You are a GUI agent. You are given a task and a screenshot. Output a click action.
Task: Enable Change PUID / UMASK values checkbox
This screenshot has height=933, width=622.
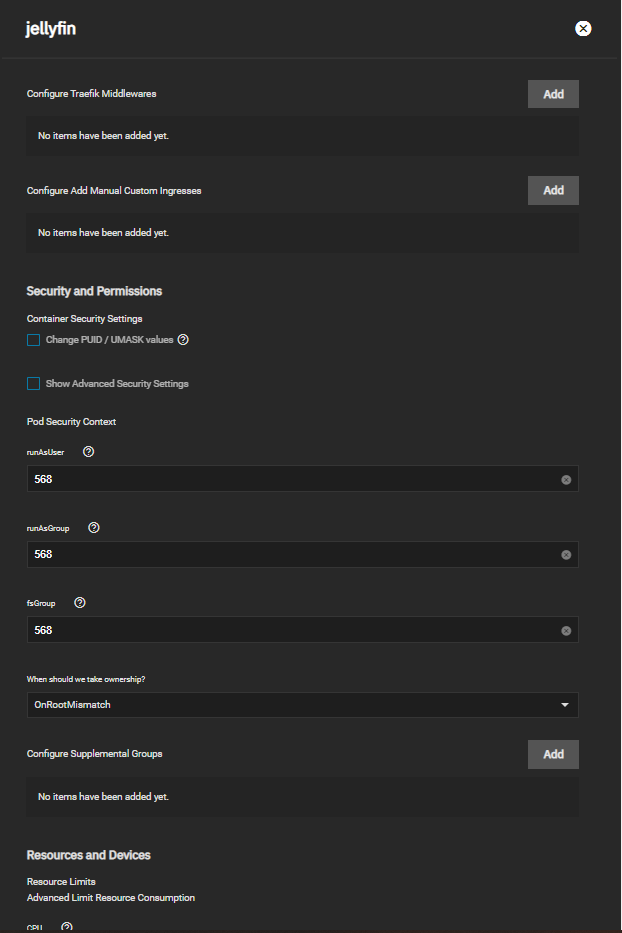point(33,340)
